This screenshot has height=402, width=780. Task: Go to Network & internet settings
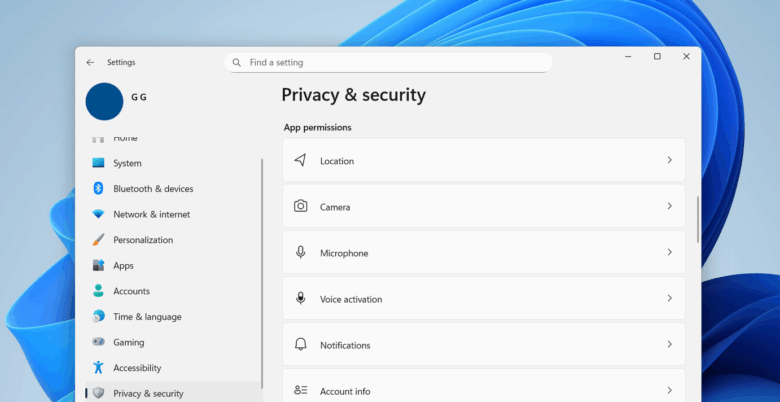(151, 214)
